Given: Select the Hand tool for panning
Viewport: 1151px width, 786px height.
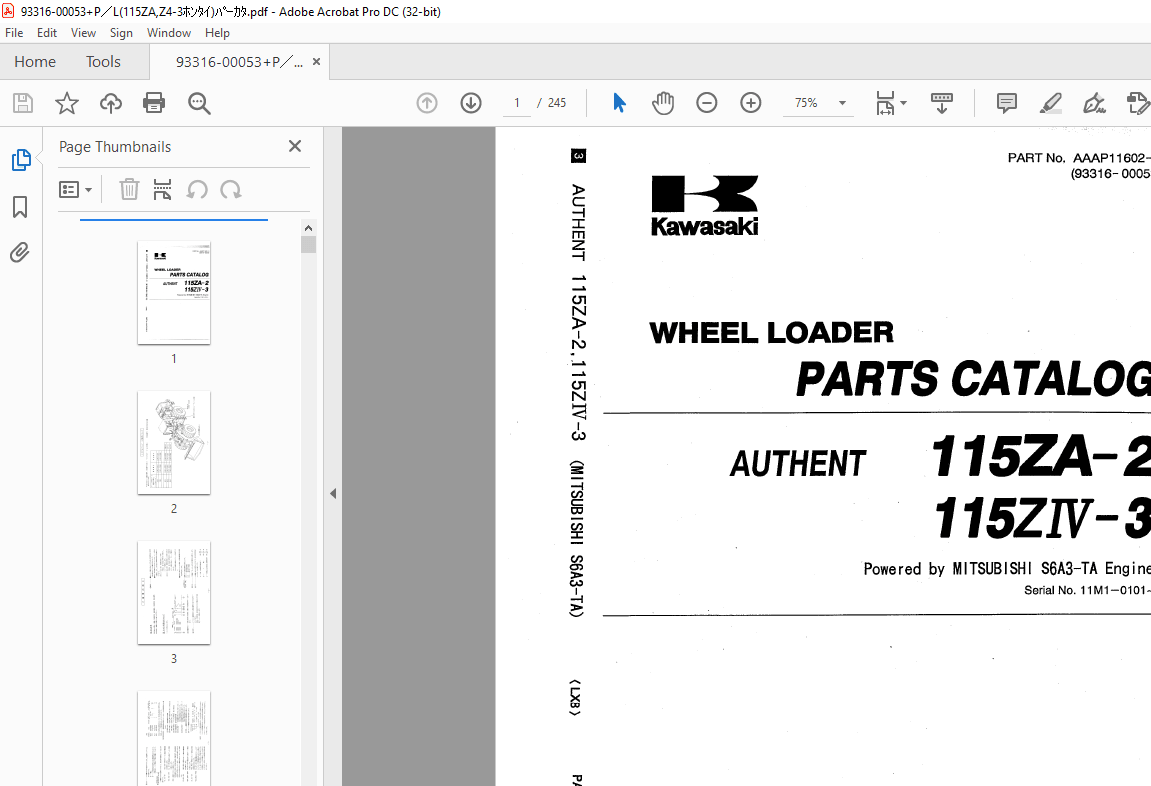Looking at the screenshot, I should click(x=662, y=102).
